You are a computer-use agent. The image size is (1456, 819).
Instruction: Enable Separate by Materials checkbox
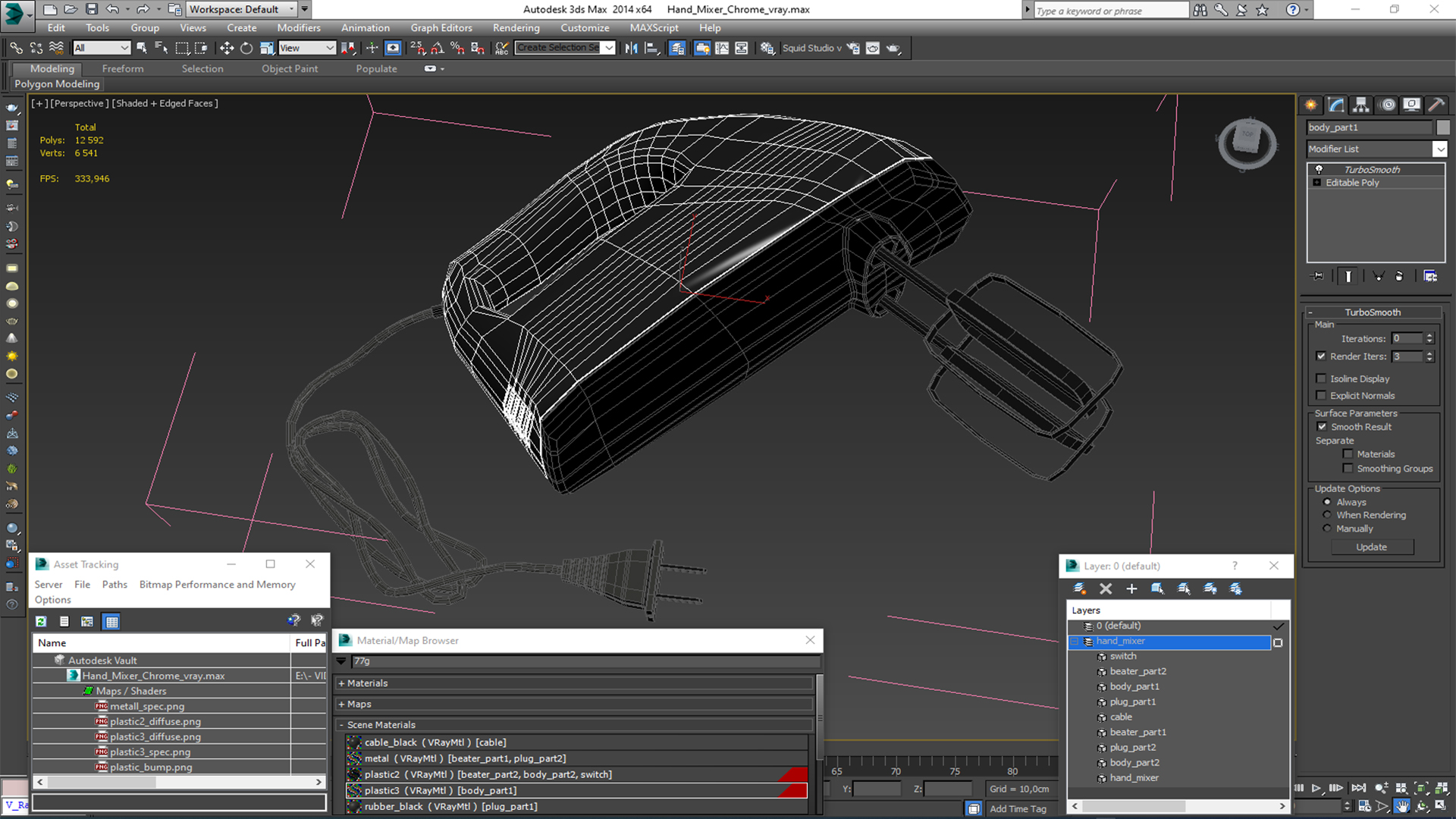coord(1348,454)
